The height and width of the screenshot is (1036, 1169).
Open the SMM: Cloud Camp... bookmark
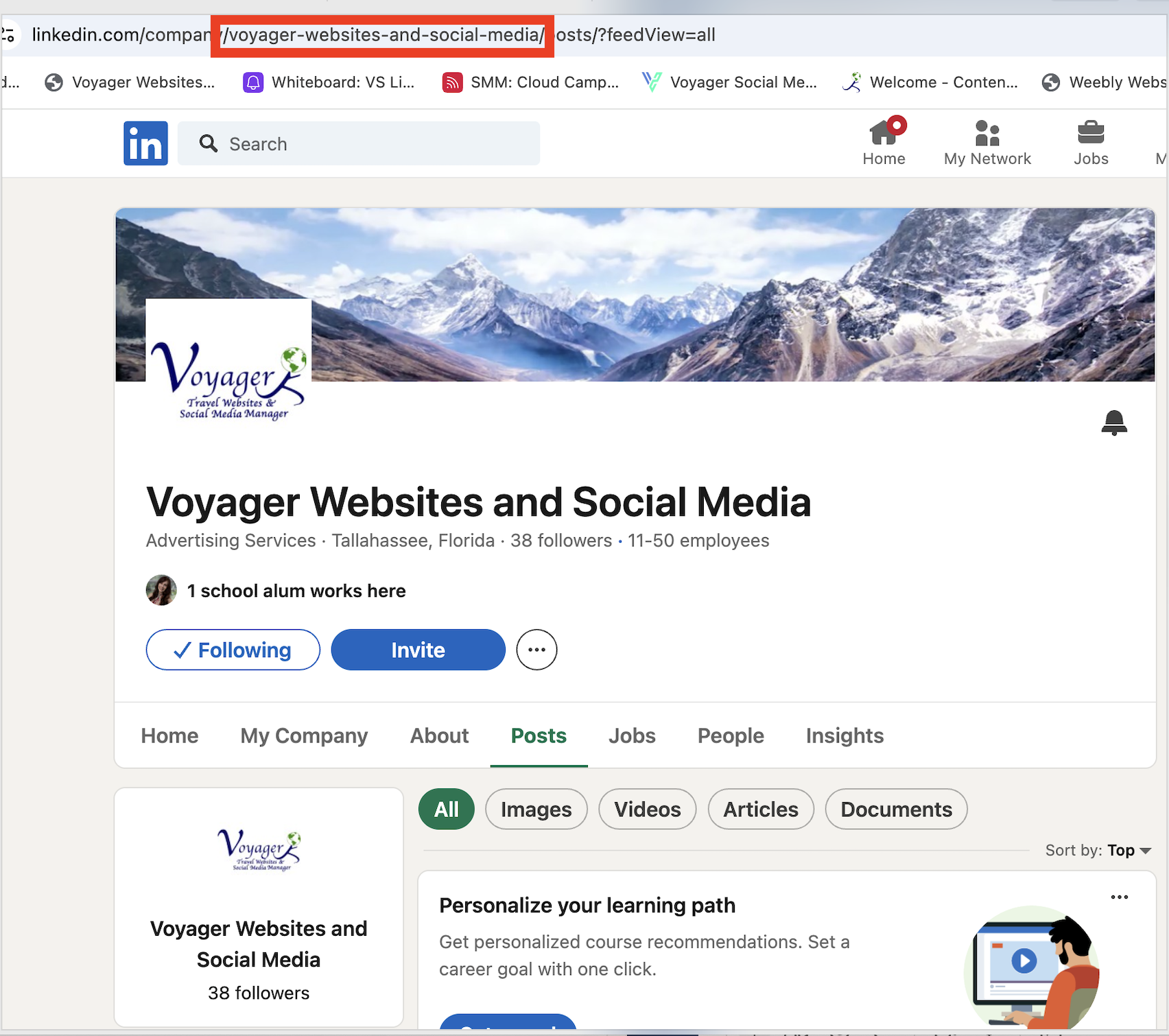[x=530, y=82]
